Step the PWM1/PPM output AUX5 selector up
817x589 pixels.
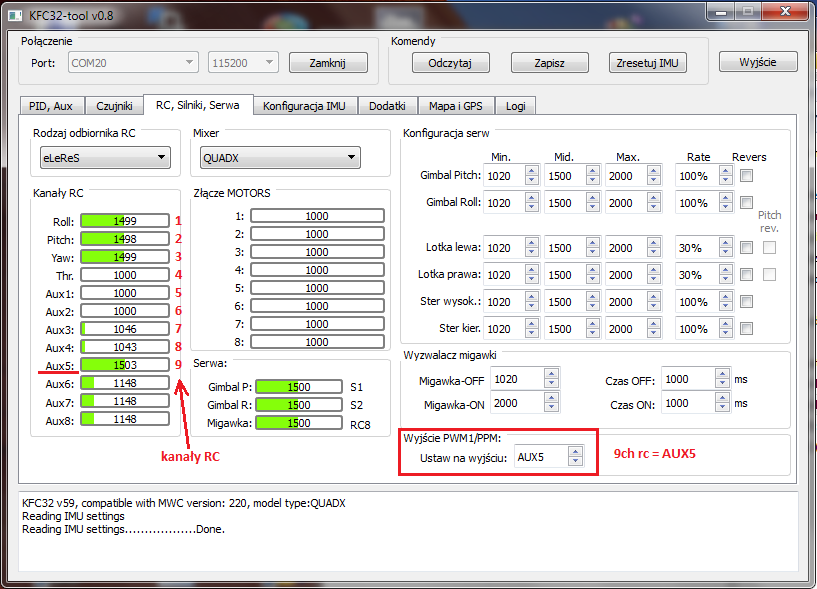[x=574, y=453]
